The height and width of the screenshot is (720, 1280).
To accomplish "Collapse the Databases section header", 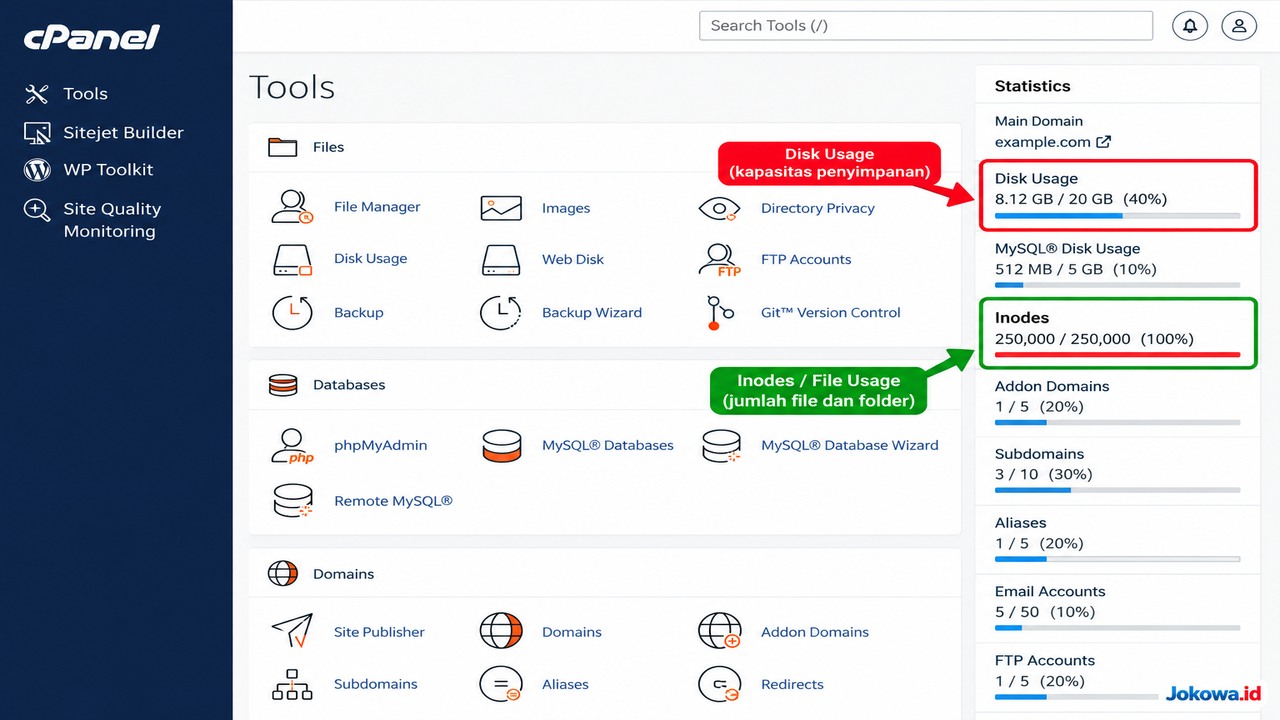I will [605, 385].
